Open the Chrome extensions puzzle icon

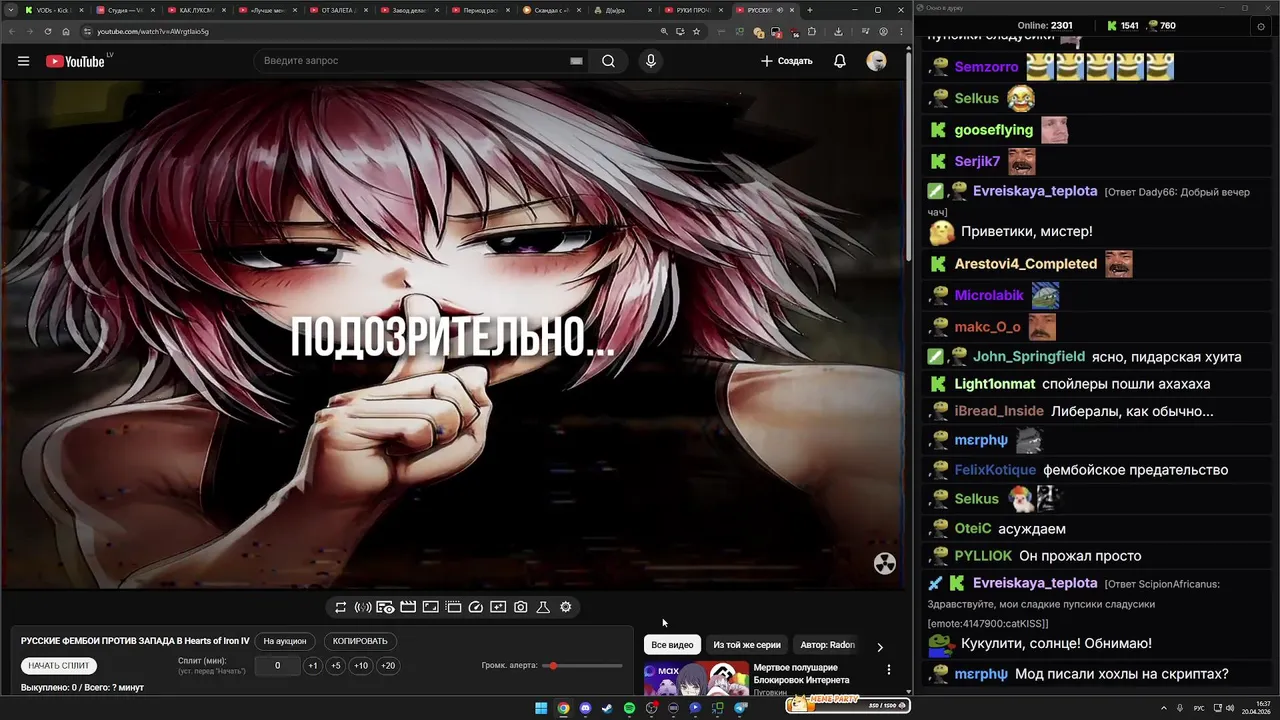point(811,31)
